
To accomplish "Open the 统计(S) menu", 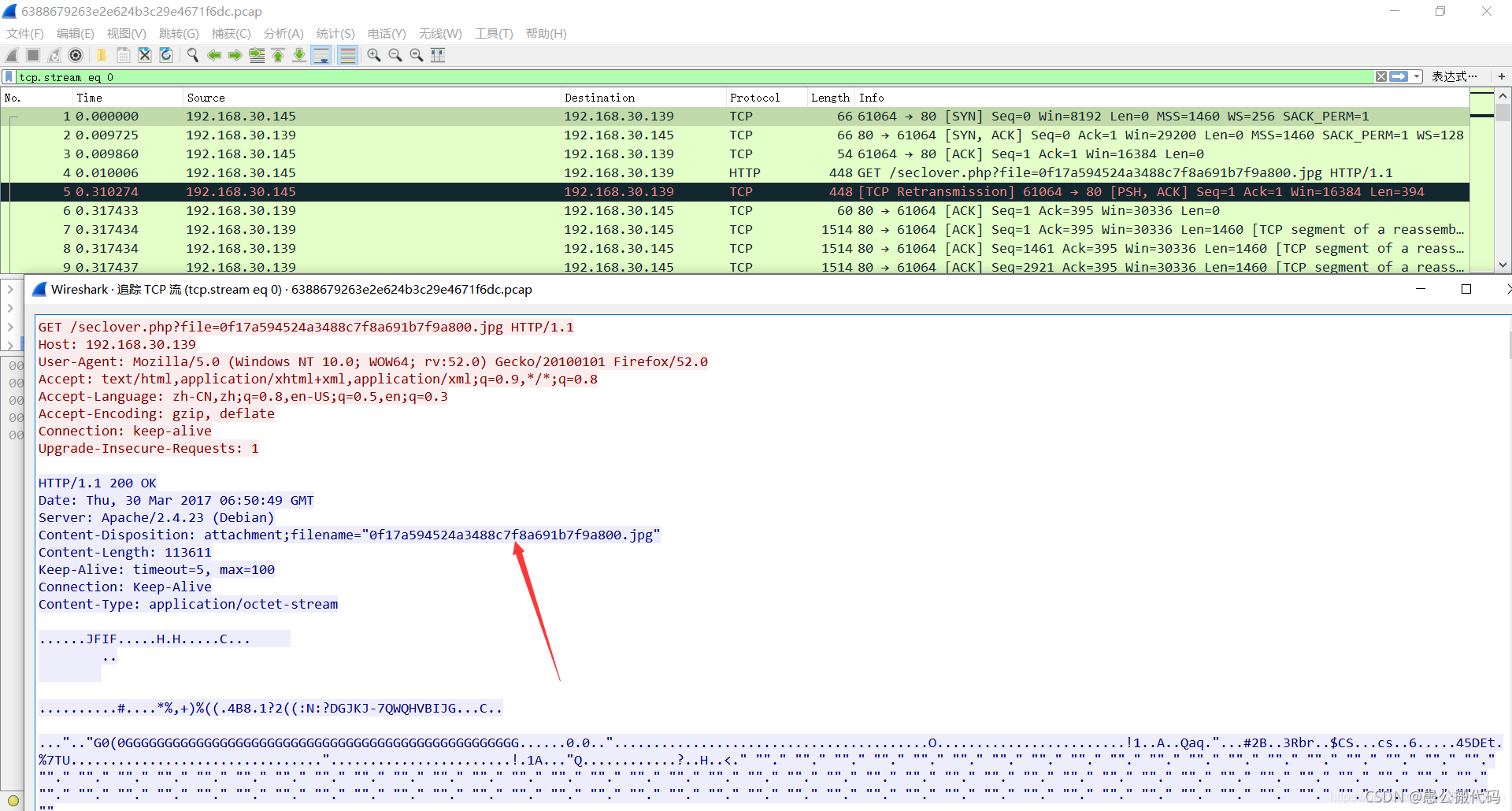I will [335, 34].
